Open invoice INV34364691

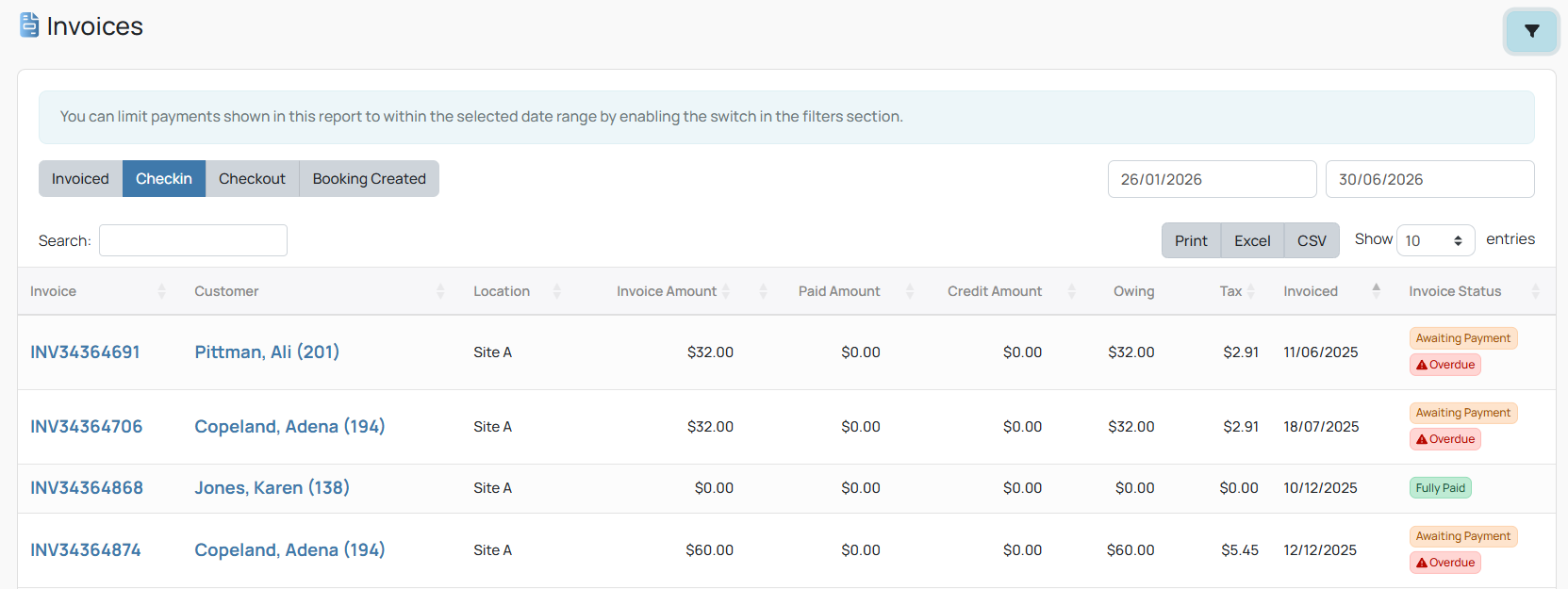click(x=85, y=352)
